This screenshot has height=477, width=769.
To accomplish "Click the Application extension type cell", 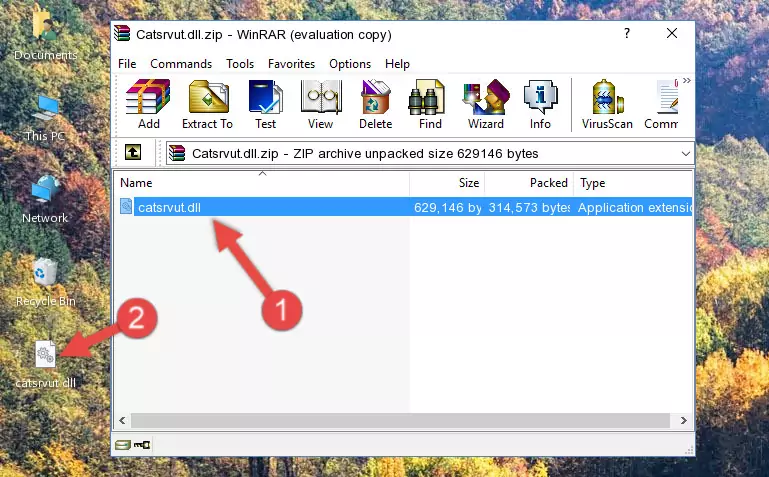I will pyautogui.click(x=635, y=208).
